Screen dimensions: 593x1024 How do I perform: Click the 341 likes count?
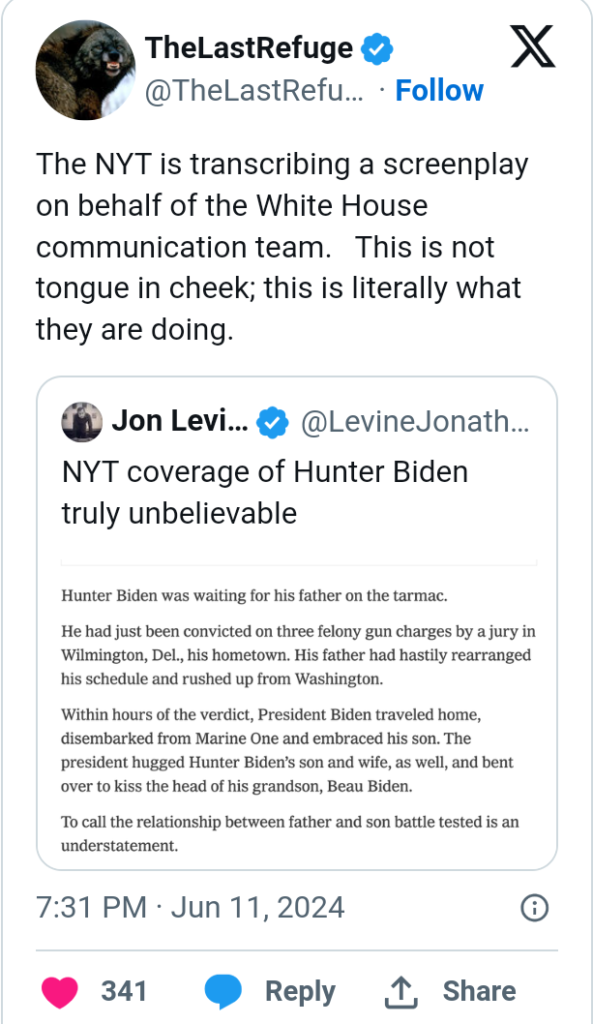click(123, 991)
